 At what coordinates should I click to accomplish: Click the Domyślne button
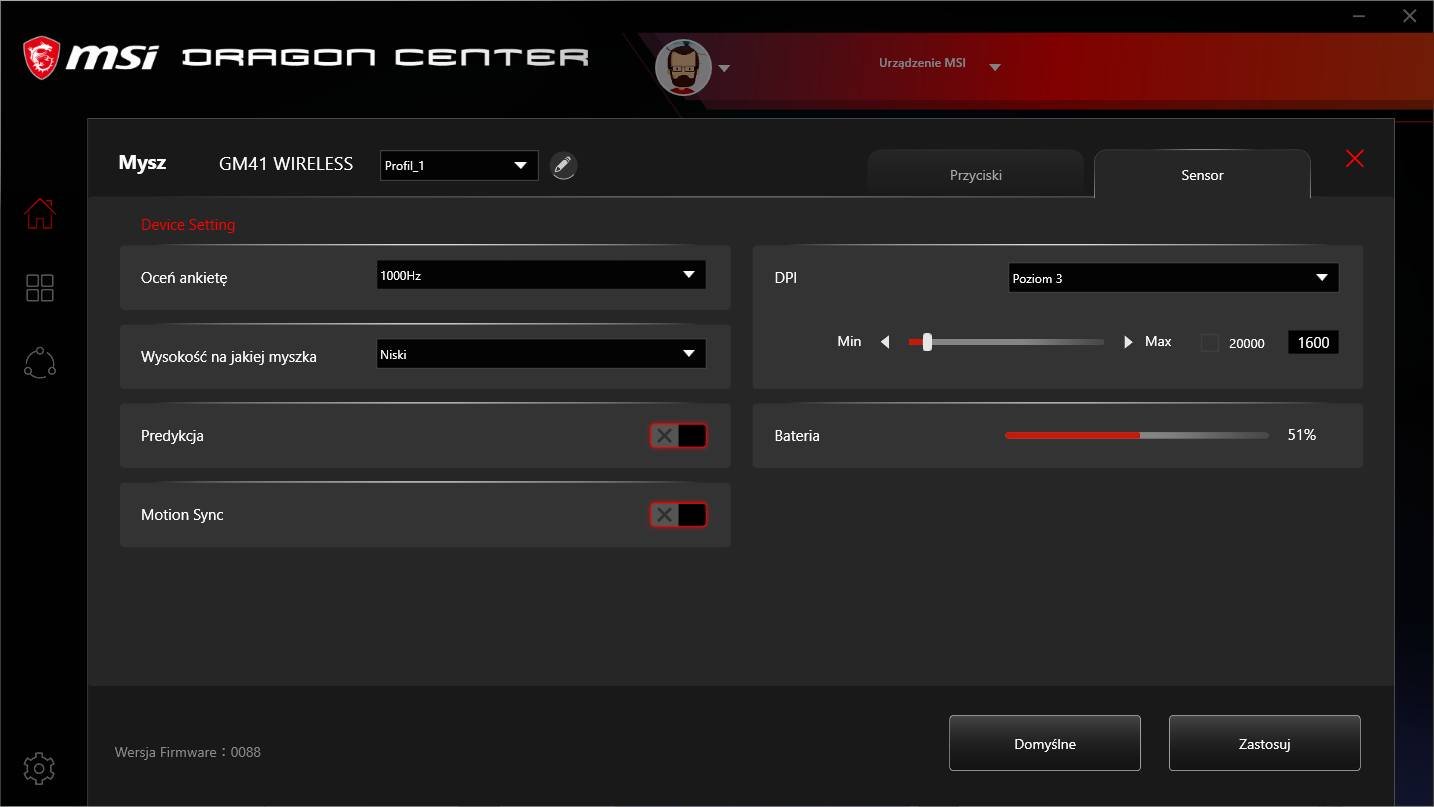pos(1045,743)
